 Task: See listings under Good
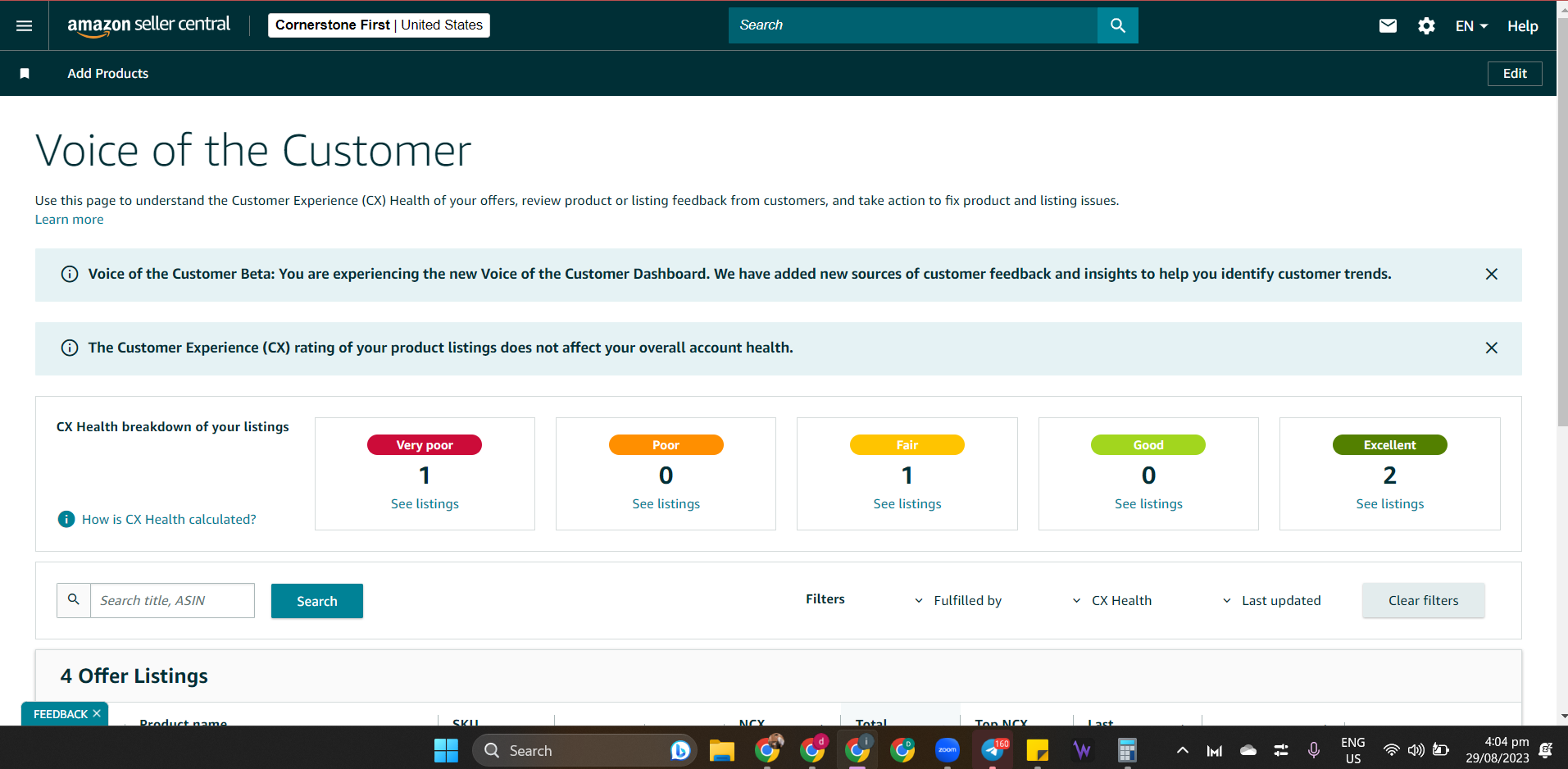[1148, 504]
